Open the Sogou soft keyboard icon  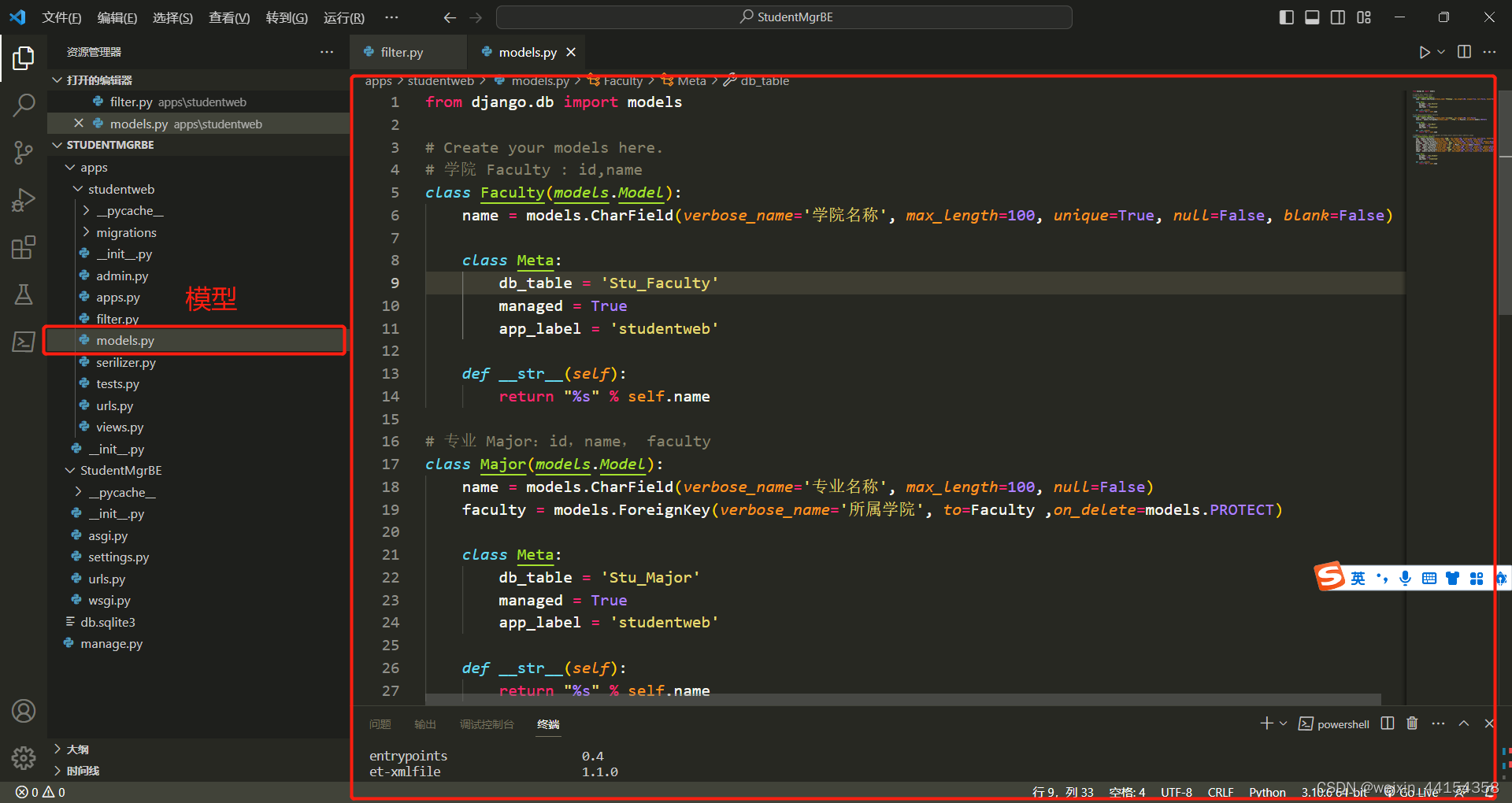pos(1429,579)
